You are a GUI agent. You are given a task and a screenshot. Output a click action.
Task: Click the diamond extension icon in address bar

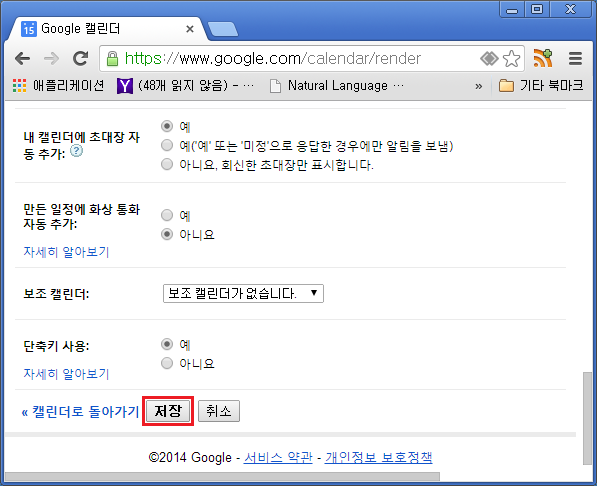pyautogui.click(x=489, y=59)
